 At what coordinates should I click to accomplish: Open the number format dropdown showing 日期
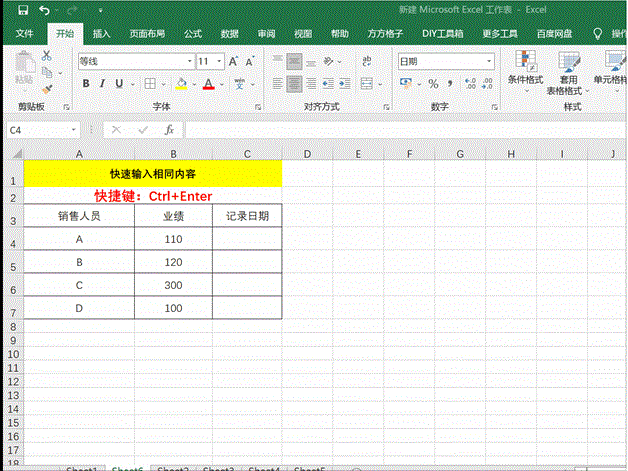pyautogui.click(x=489, y=61)
